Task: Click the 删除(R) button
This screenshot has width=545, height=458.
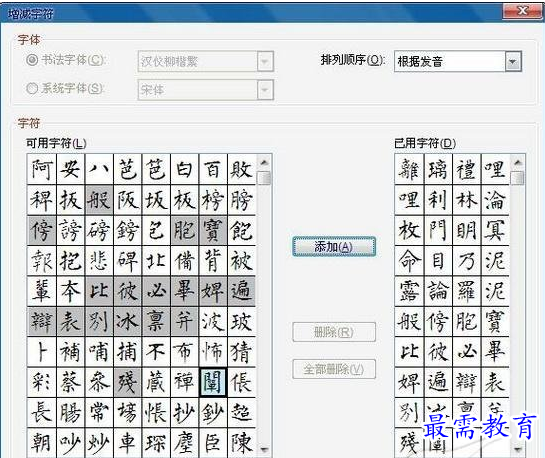Action: 334,332
